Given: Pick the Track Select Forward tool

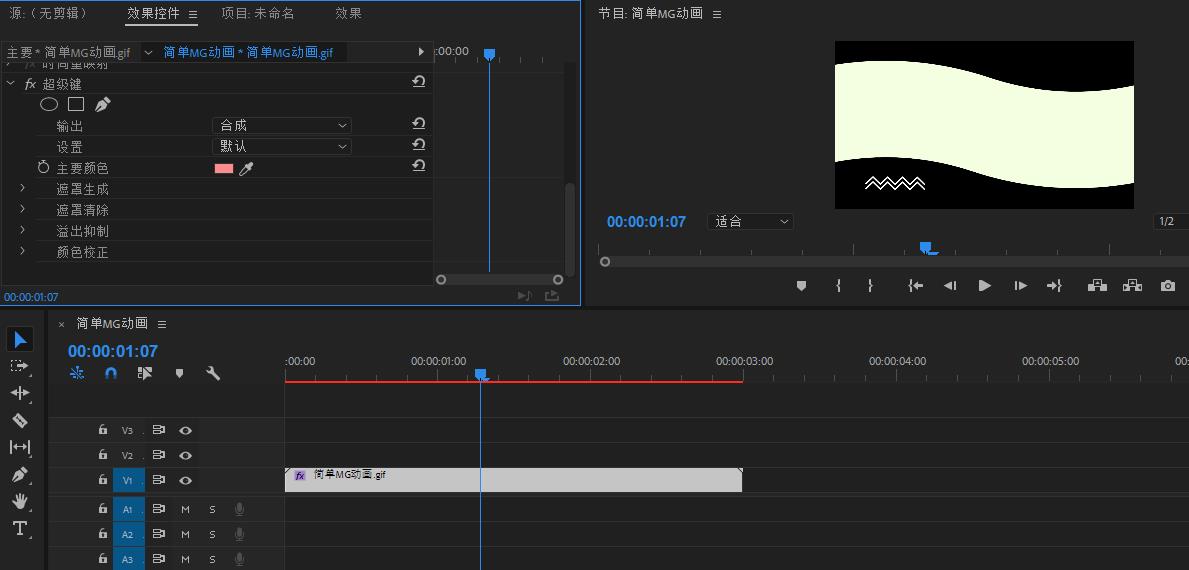Looking at the screenshot, I should (x=20, y=366).
